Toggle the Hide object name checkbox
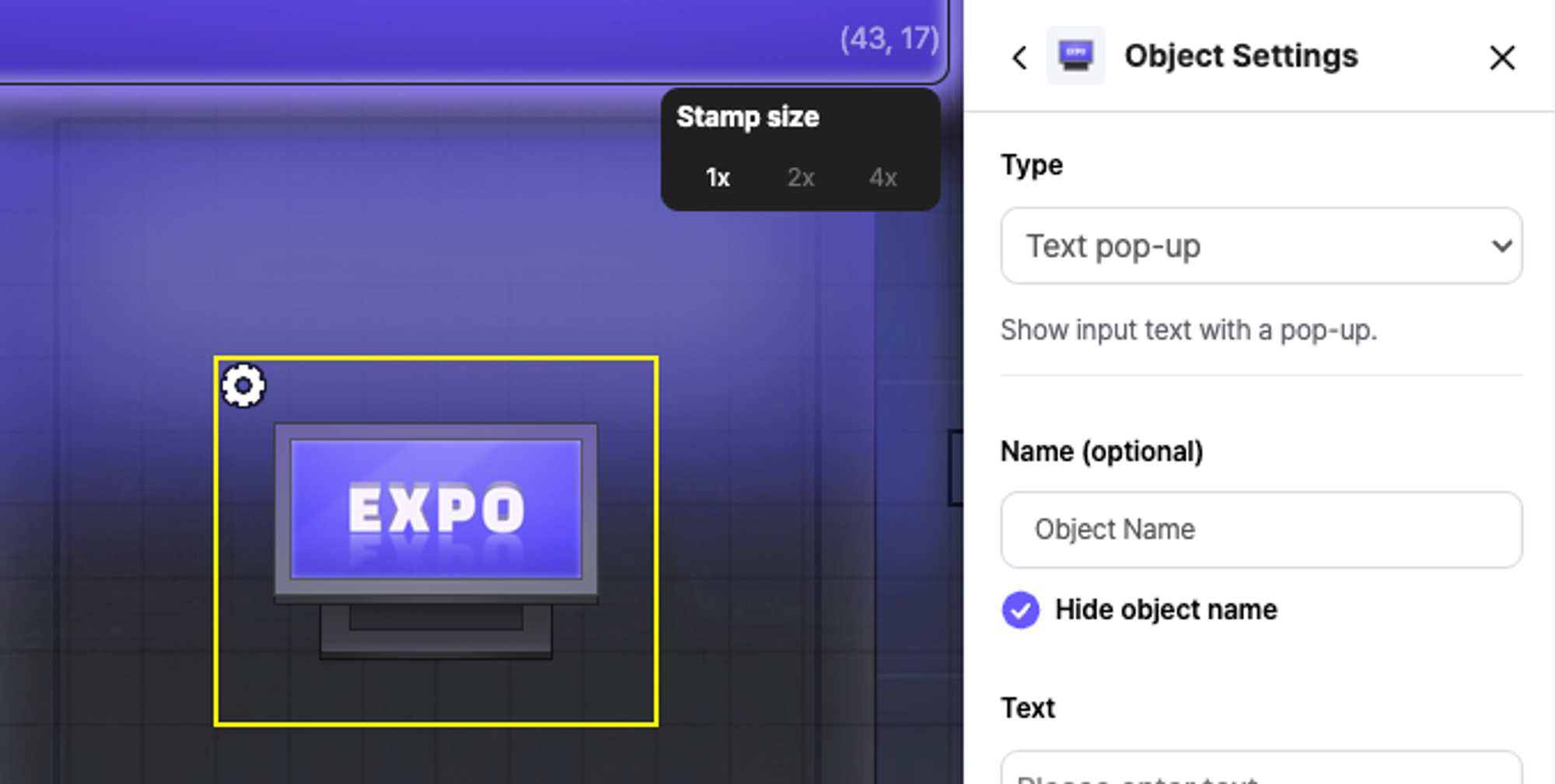The height and width of the screenshot is (784, 1555). pos(1020,610)
